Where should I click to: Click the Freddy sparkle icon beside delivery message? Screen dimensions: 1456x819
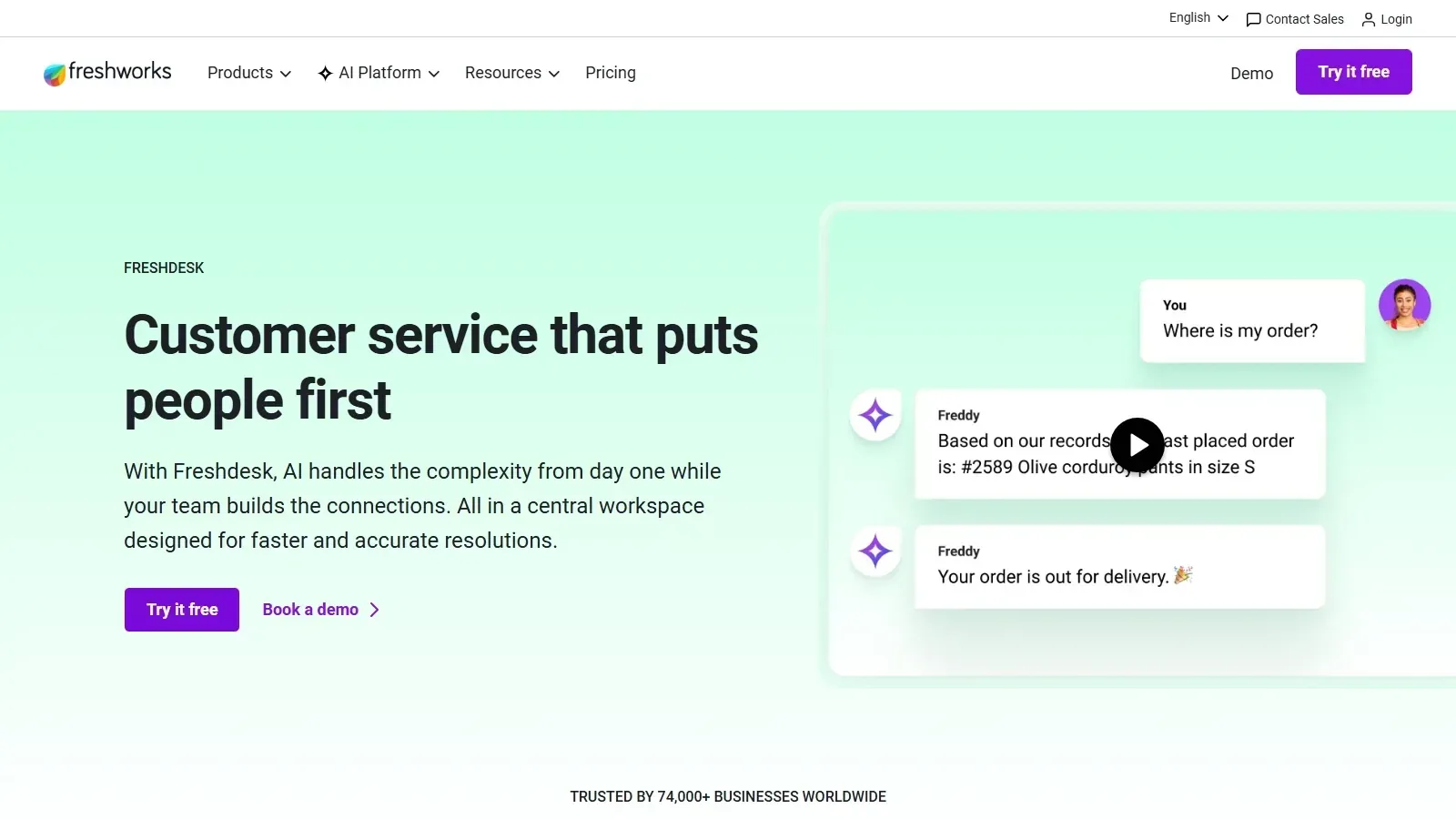(875, 551)
